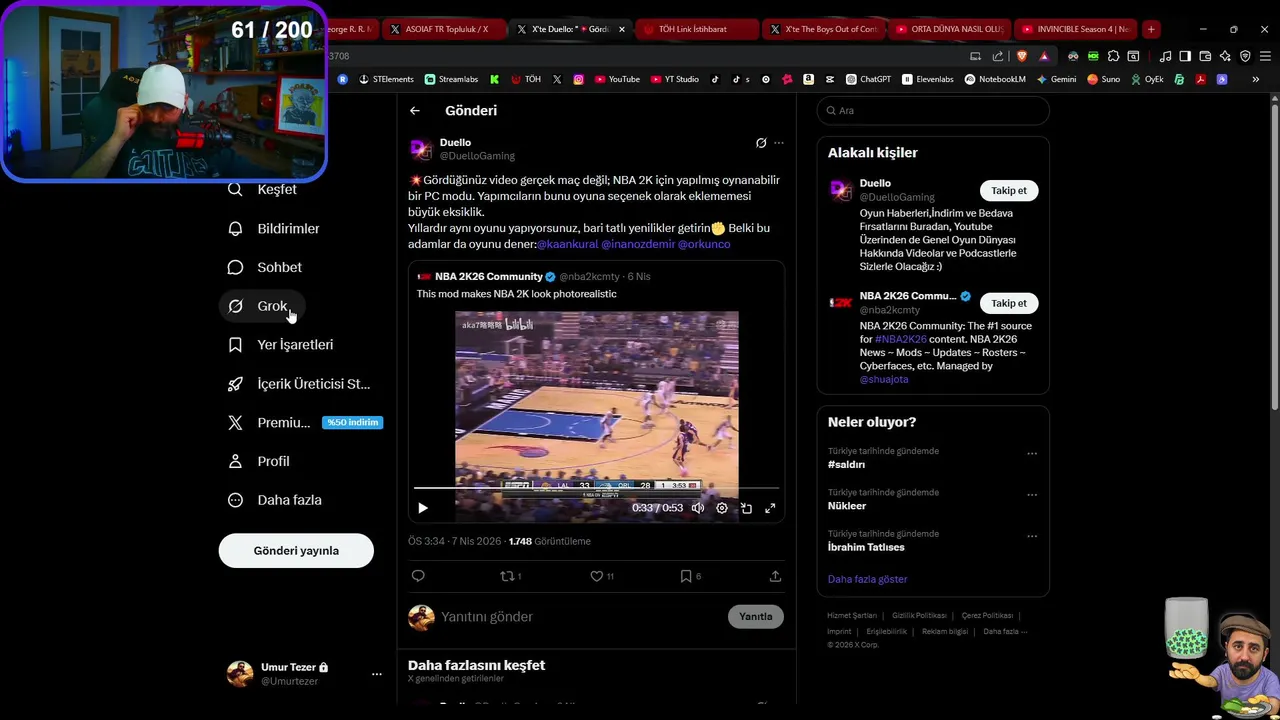Open three-dot menu beside İbrahim Tatlıses trend
The image size is (1280, 720).
pos(1032,537)
